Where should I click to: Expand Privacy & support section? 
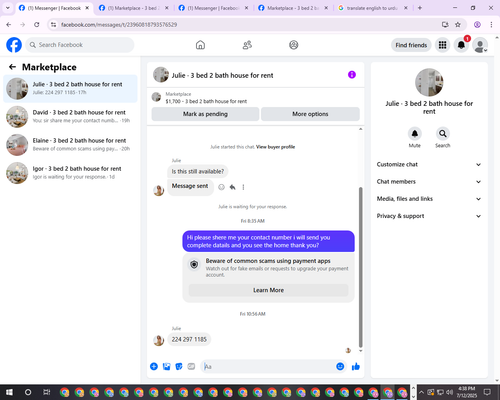[429, 216]
